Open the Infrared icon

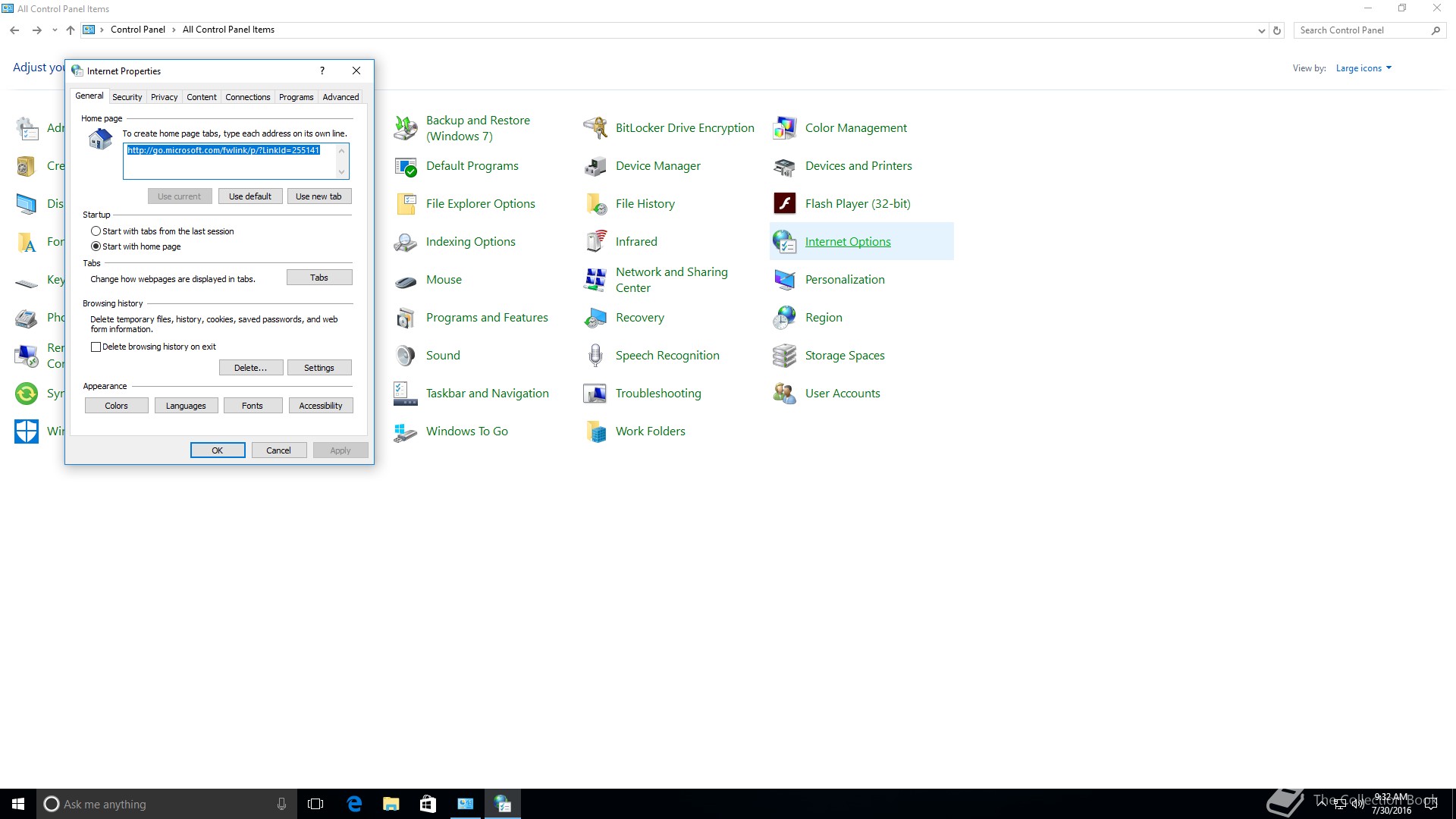tap(595, 242)
